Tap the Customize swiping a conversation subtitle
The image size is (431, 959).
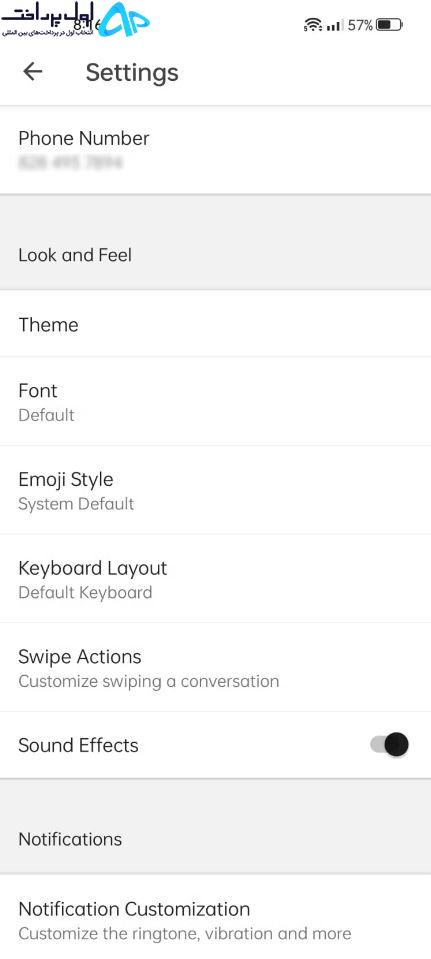(149, 681)
